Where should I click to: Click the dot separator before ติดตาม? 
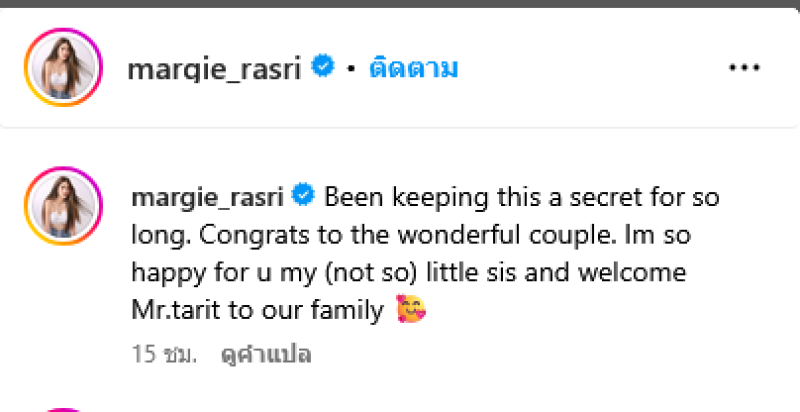pyautogui.click(x=352, y=69)
